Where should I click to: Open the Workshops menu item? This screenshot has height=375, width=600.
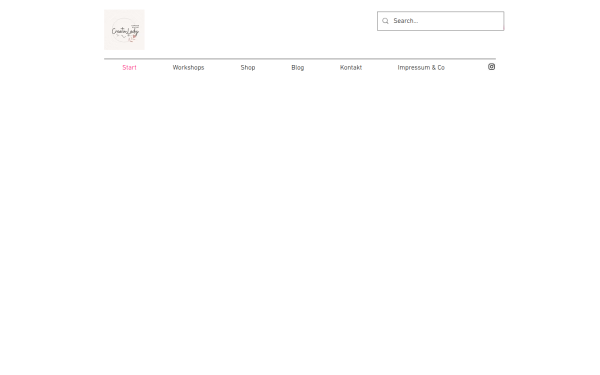pos(188,68)
